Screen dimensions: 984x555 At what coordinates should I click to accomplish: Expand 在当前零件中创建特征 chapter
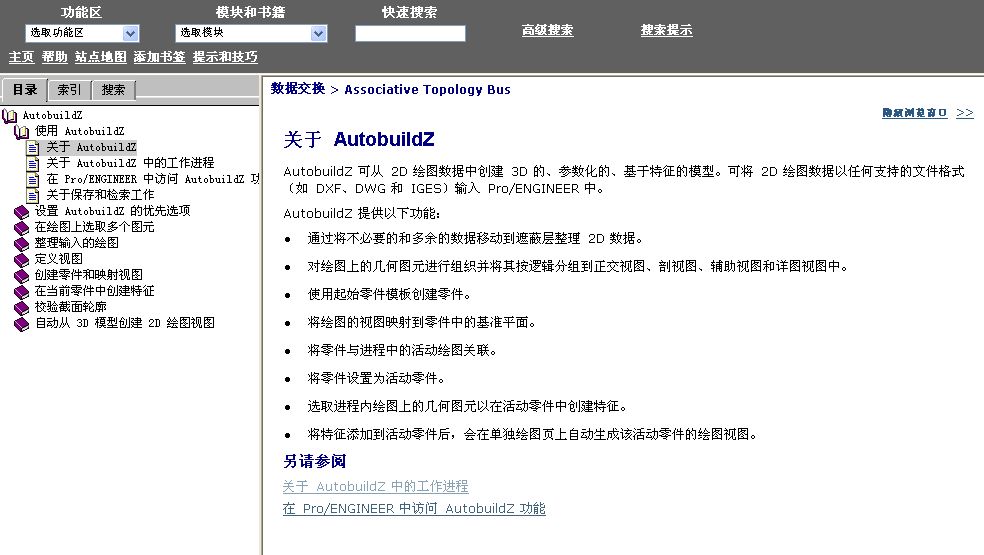[x=94, y=291]
